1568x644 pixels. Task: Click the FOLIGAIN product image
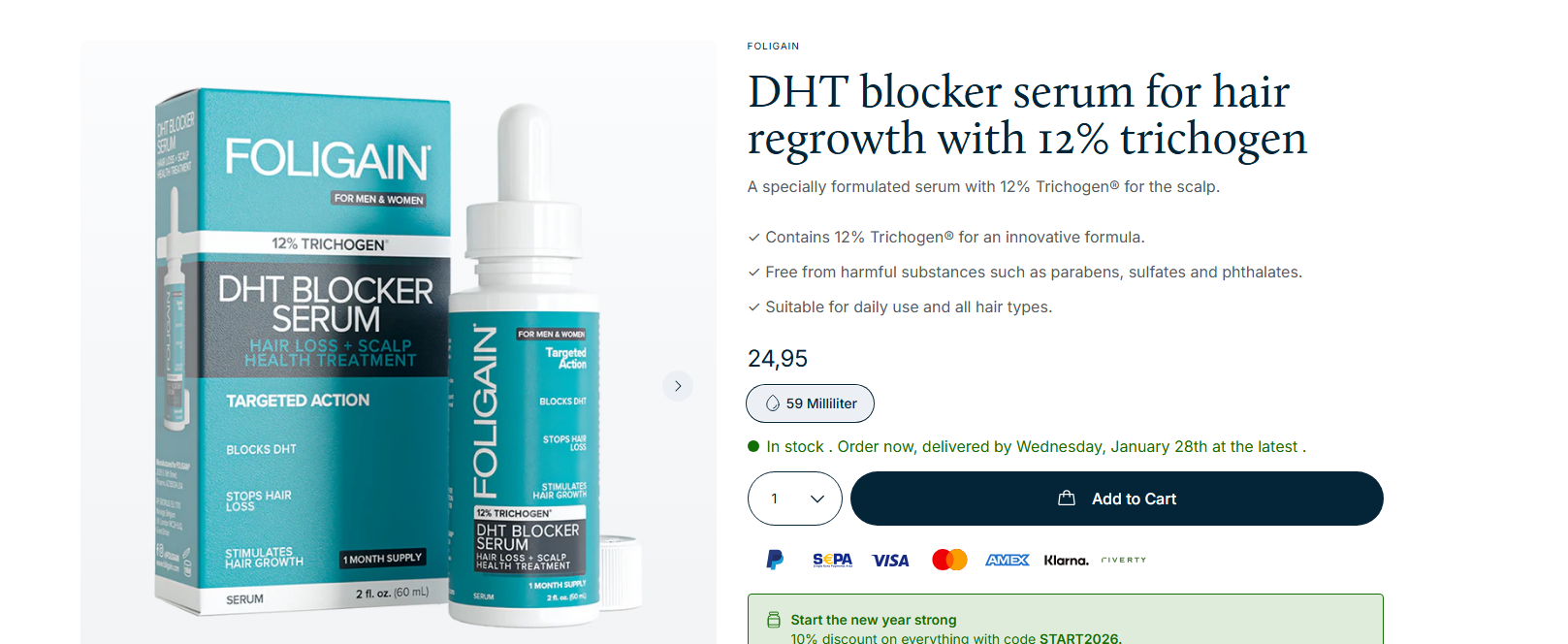[x=399, y=342]
